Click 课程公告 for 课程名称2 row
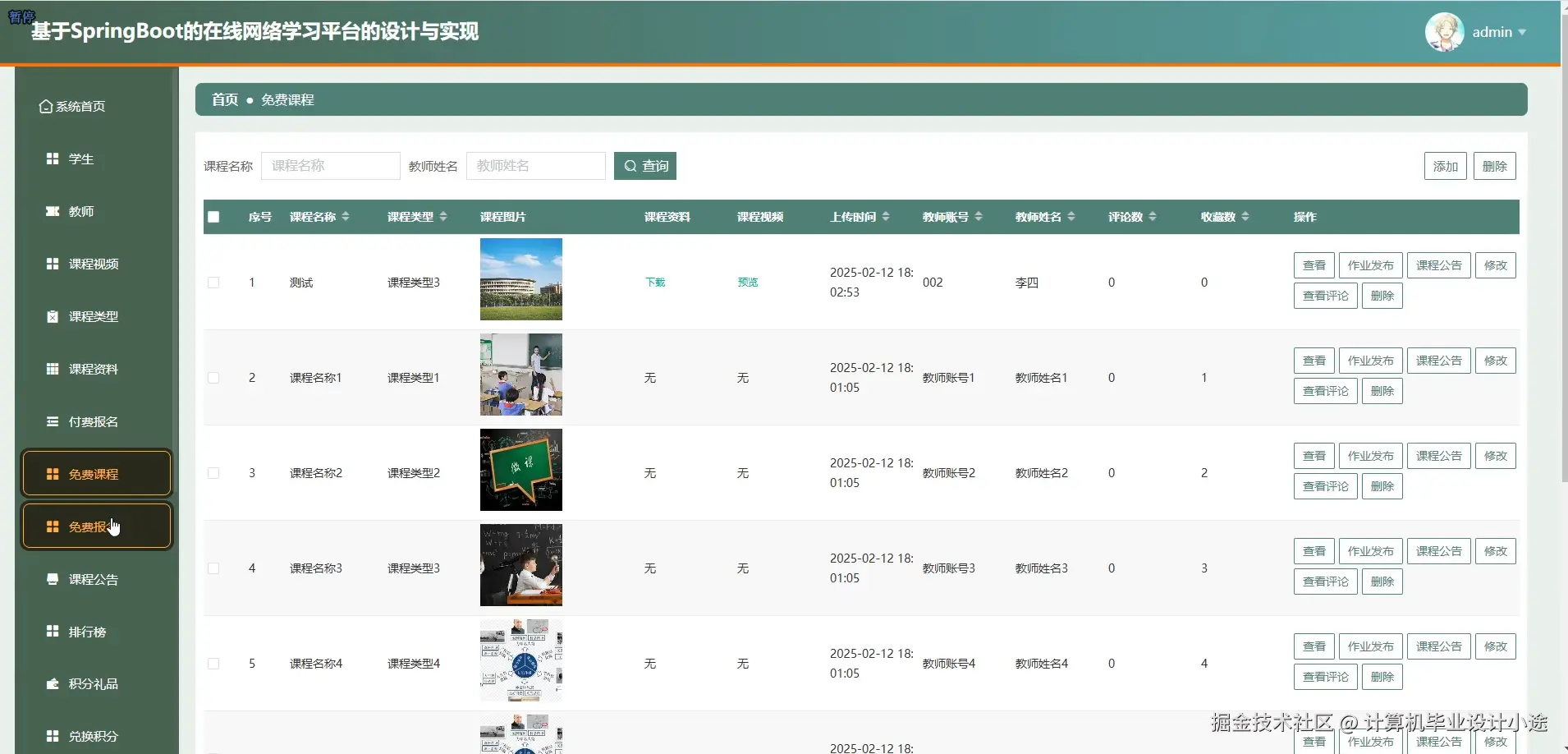This screenshot has width=1568, height=754. [1439, 456]
